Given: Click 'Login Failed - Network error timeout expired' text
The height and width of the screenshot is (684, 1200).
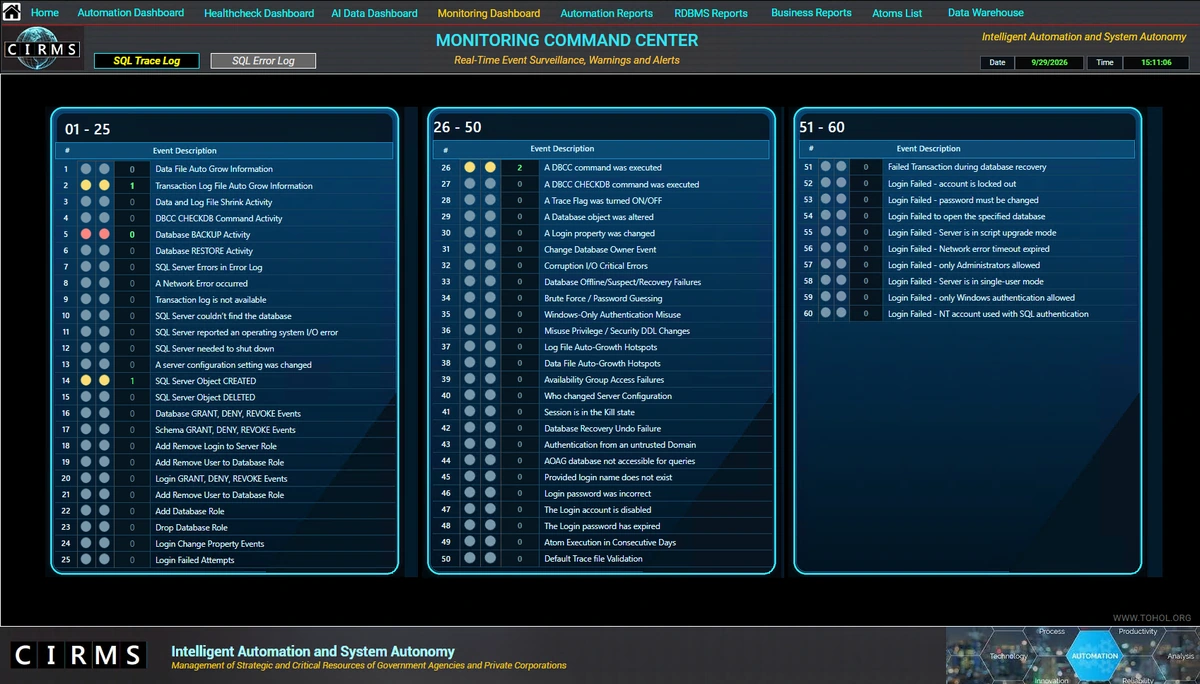Looking at the screenshot, I should point(969,249).
